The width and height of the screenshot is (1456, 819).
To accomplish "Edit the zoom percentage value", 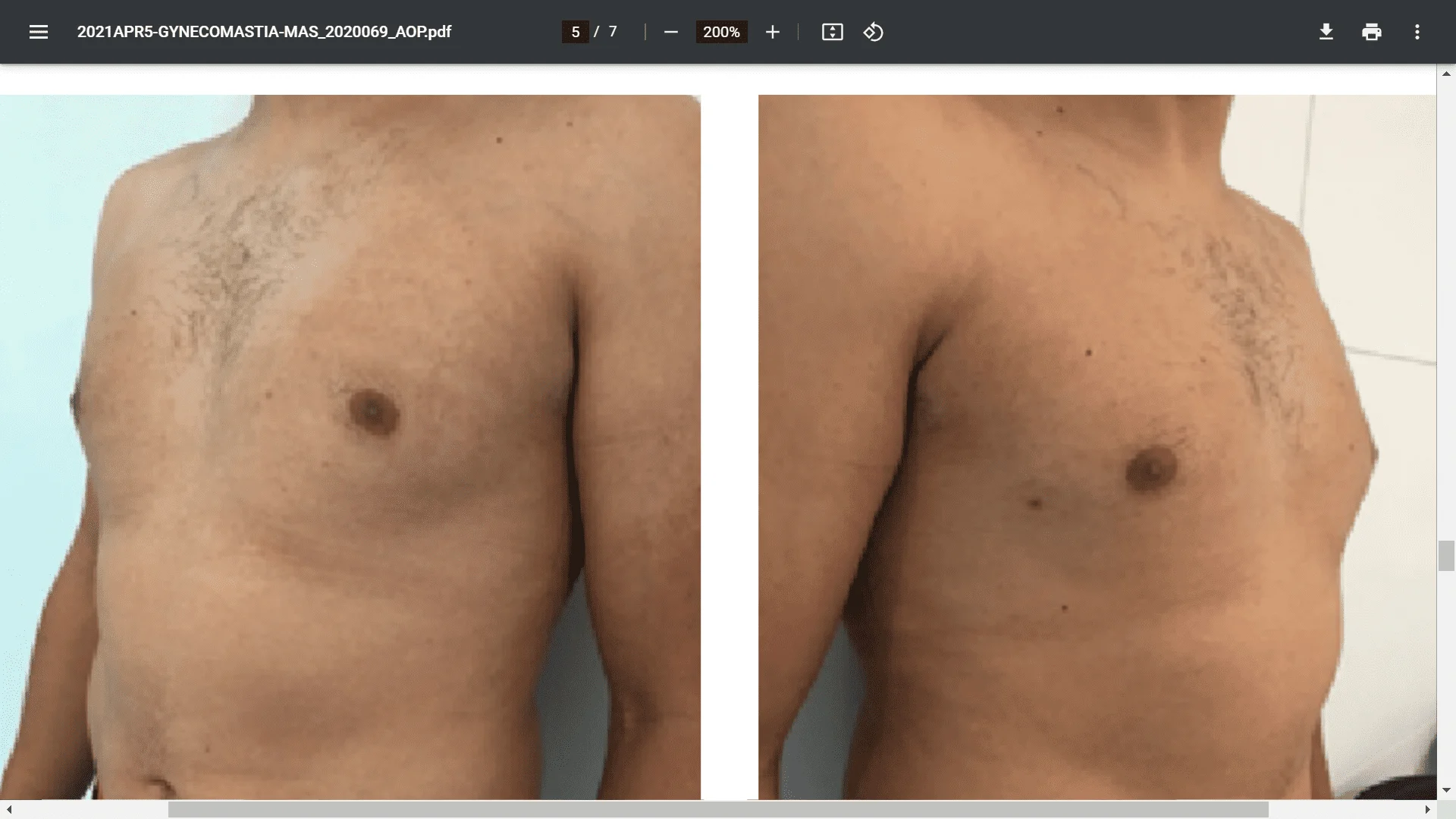I will coord(720,32).
